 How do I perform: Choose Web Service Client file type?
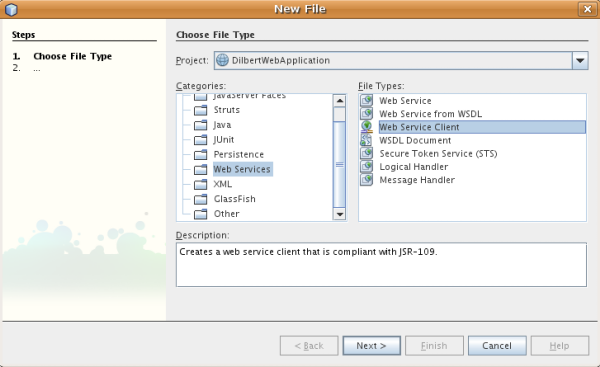482,127
